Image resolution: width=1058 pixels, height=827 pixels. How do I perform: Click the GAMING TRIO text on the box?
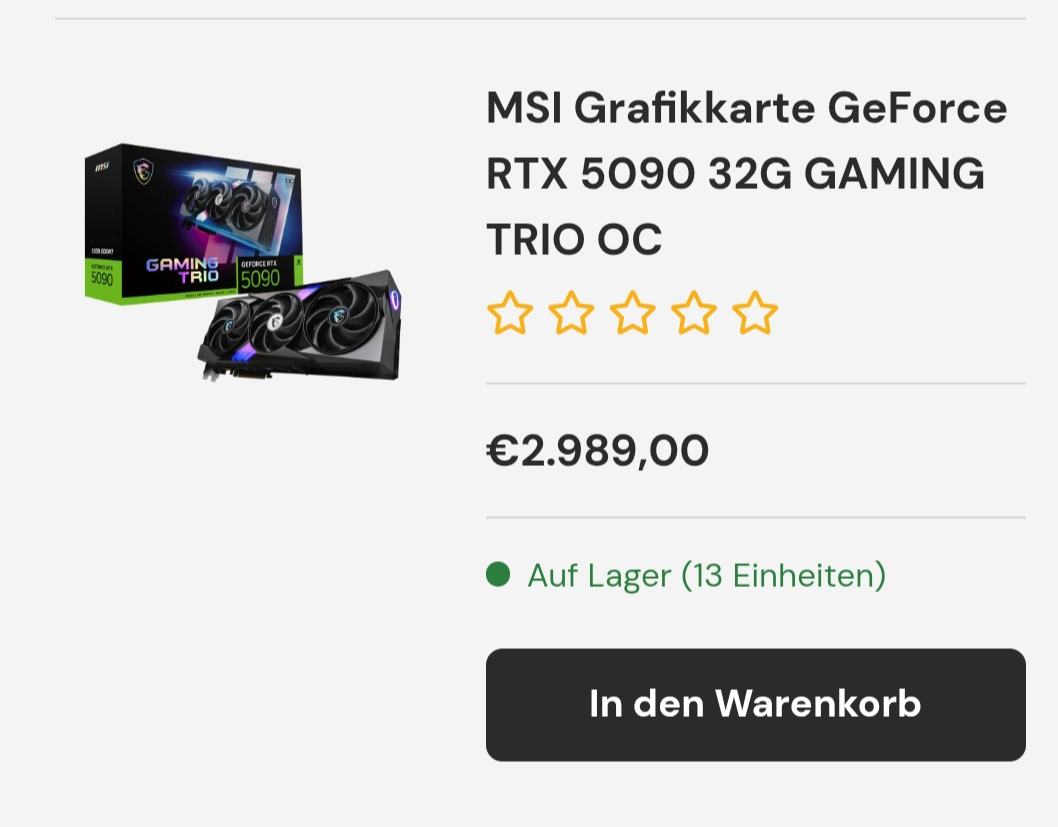(x=183, y=268)
